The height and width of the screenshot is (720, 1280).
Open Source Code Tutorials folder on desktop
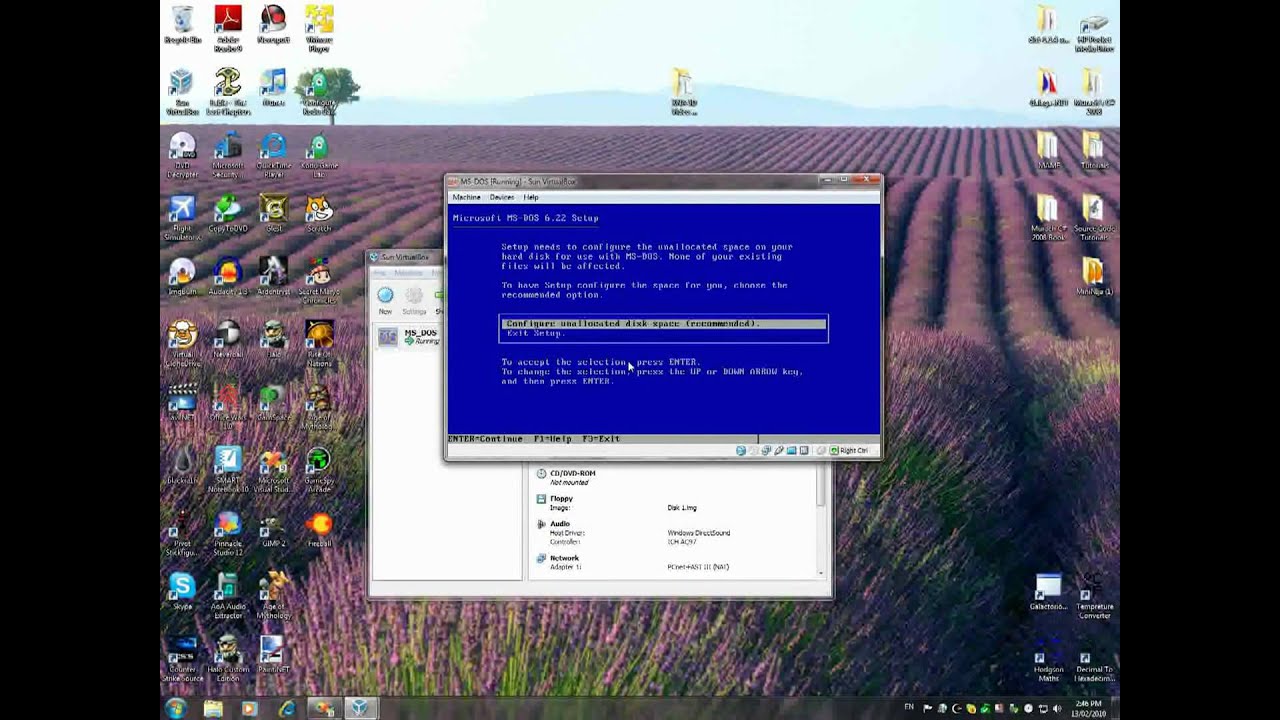[x=1093, y=218]
